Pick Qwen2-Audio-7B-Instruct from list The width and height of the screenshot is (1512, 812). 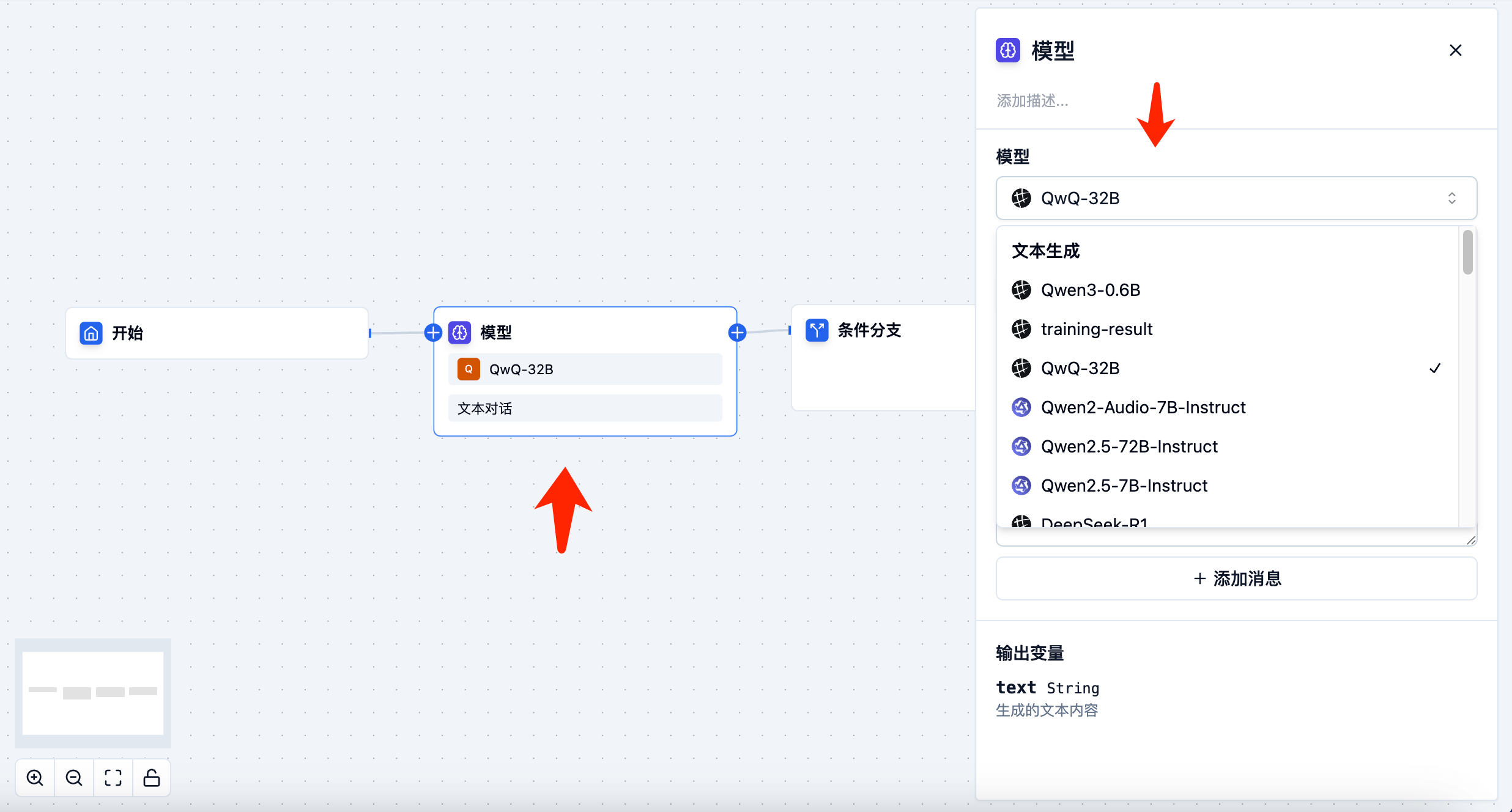click(1143, 407)
